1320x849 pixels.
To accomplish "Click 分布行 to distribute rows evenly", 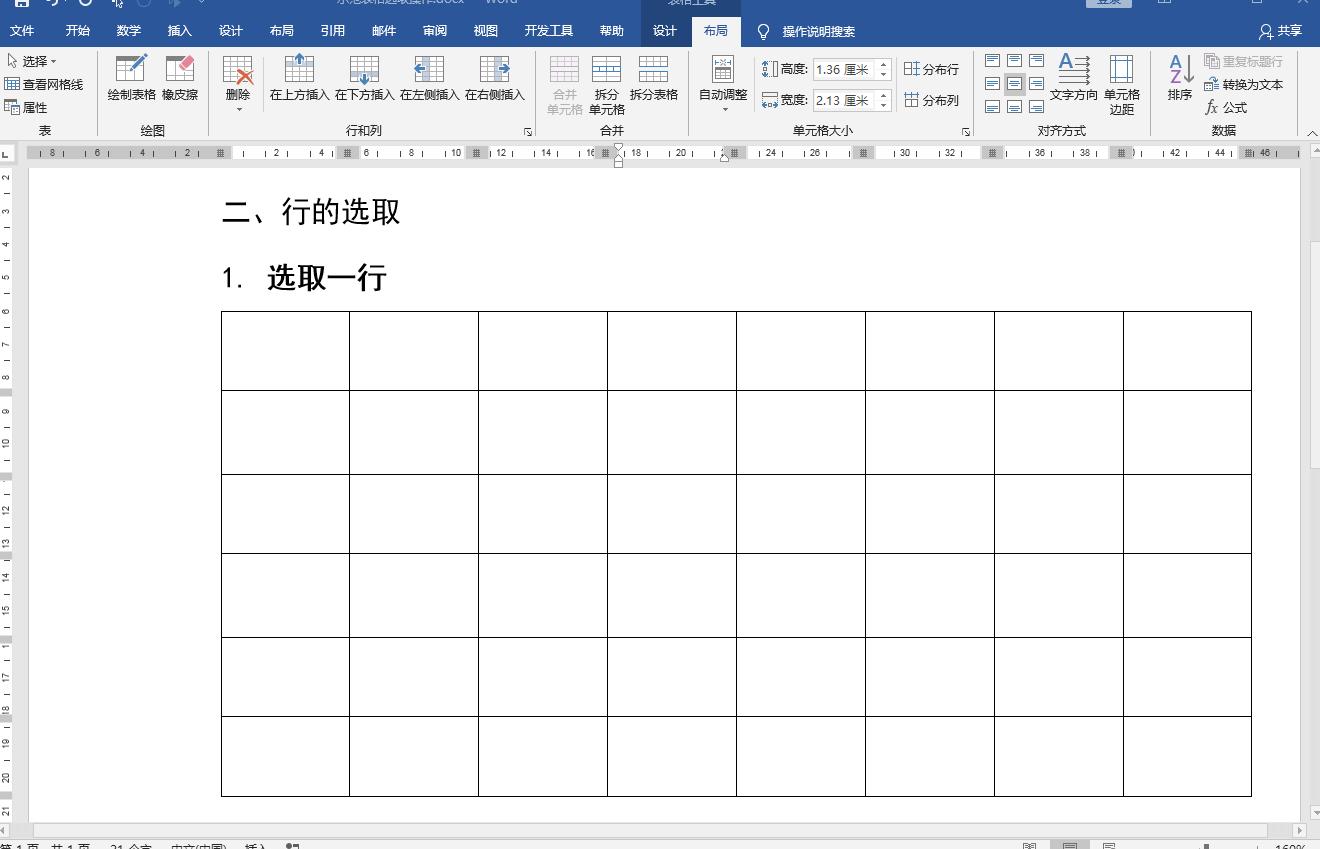I will pos(930,69).
